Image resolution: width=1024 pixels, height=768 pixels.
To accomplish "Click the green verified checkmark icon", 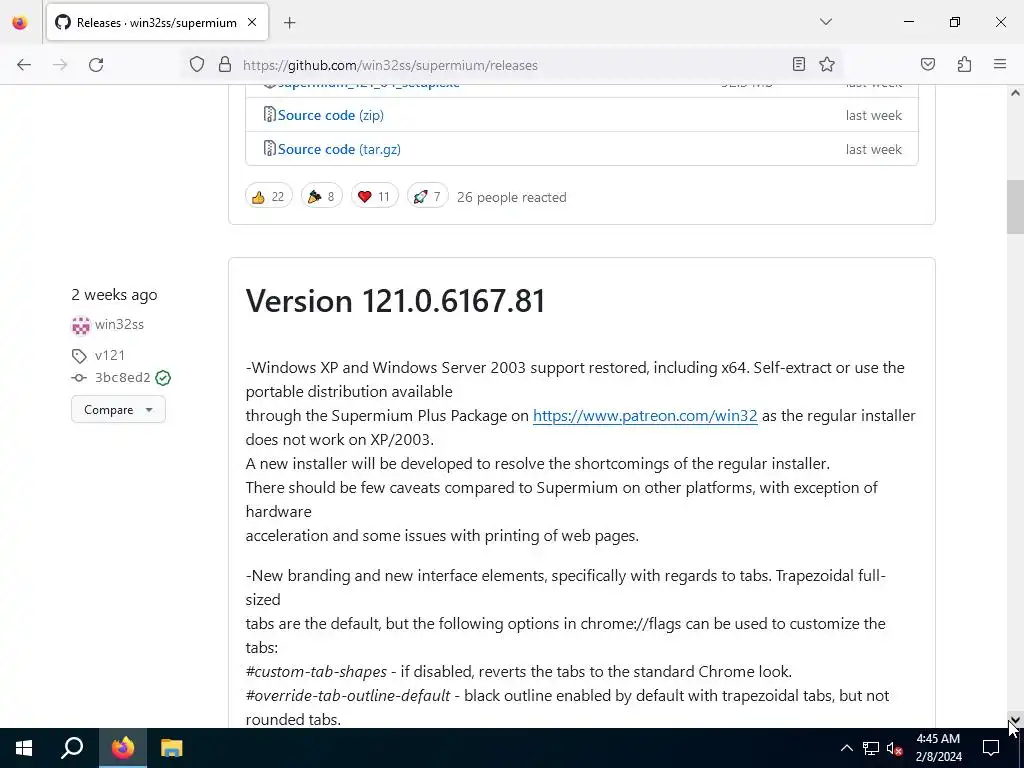I will click(x=163, y=377).
